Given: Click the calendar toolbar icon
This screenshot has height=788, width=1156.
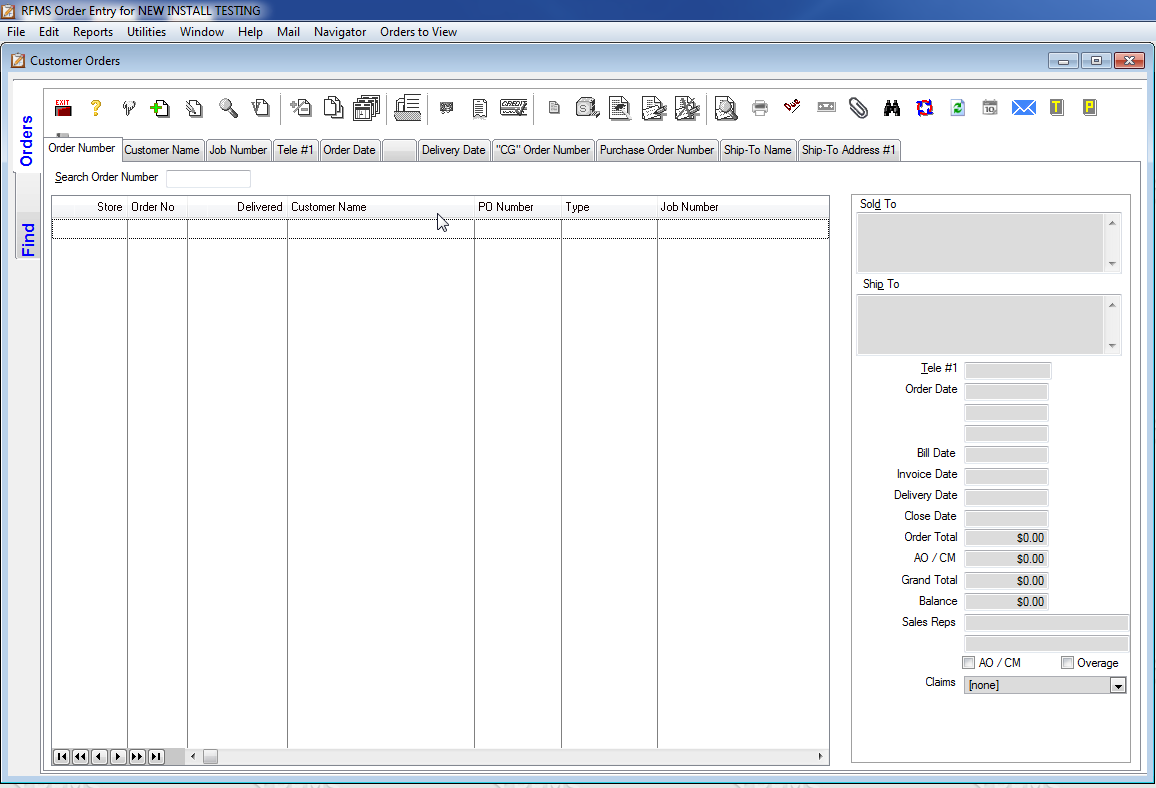Looking at the screenshot, I should coord(990,107).
